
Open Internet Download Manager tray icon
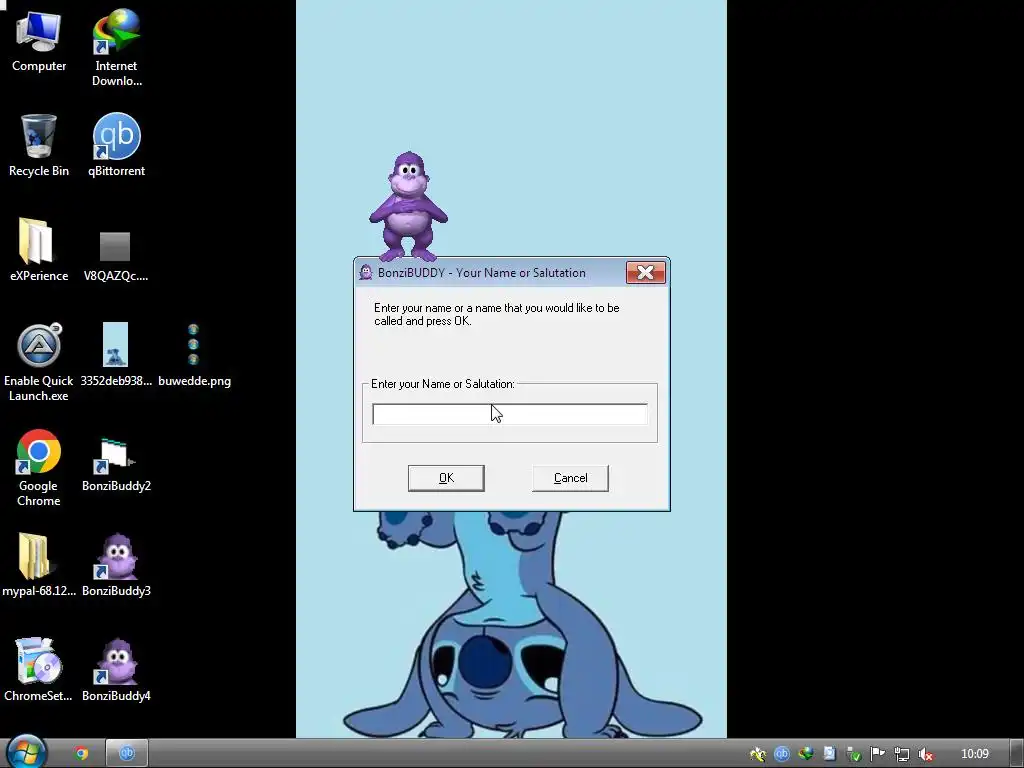click(806, 754)
